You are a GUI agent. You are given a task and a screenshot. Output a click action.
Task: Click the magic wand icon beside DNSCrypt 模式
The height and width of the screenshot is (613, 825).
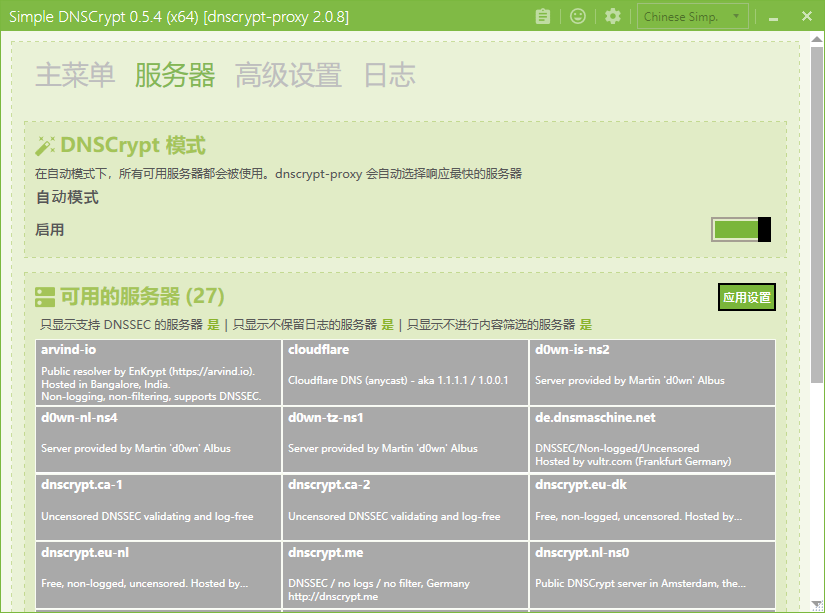tap(45, 146)
